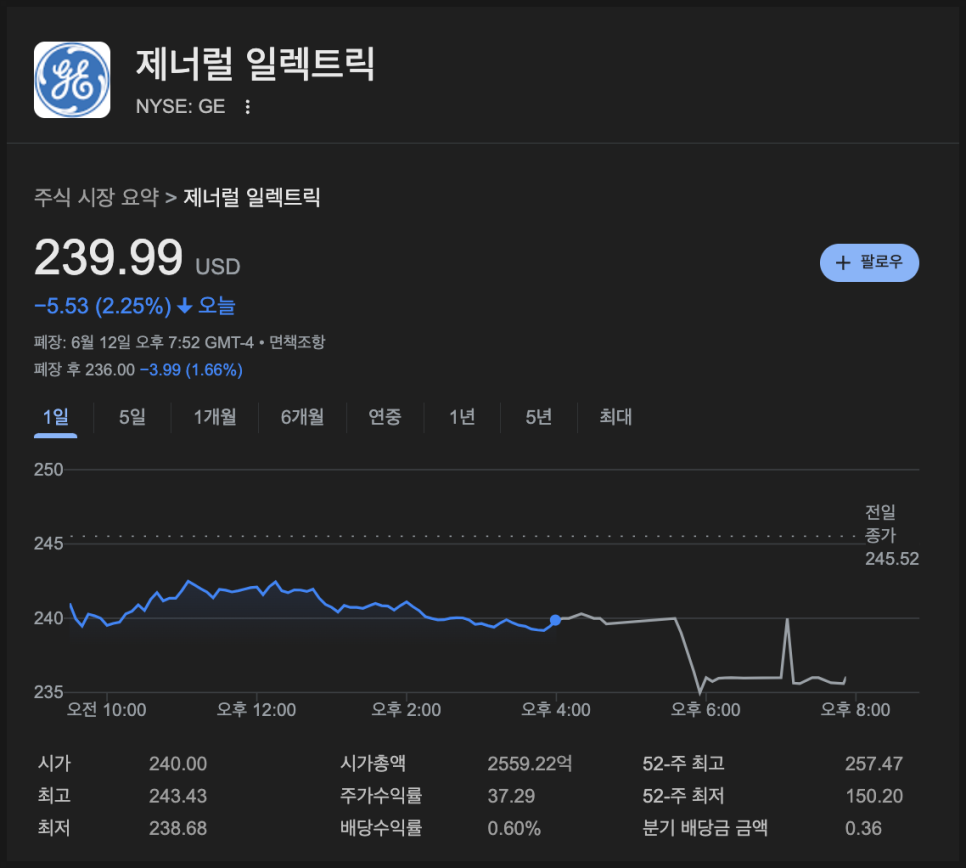Viewport: 966px width, 868px height.
Task: Click the blue closing-price marker dot
Action: coord(555,620)
